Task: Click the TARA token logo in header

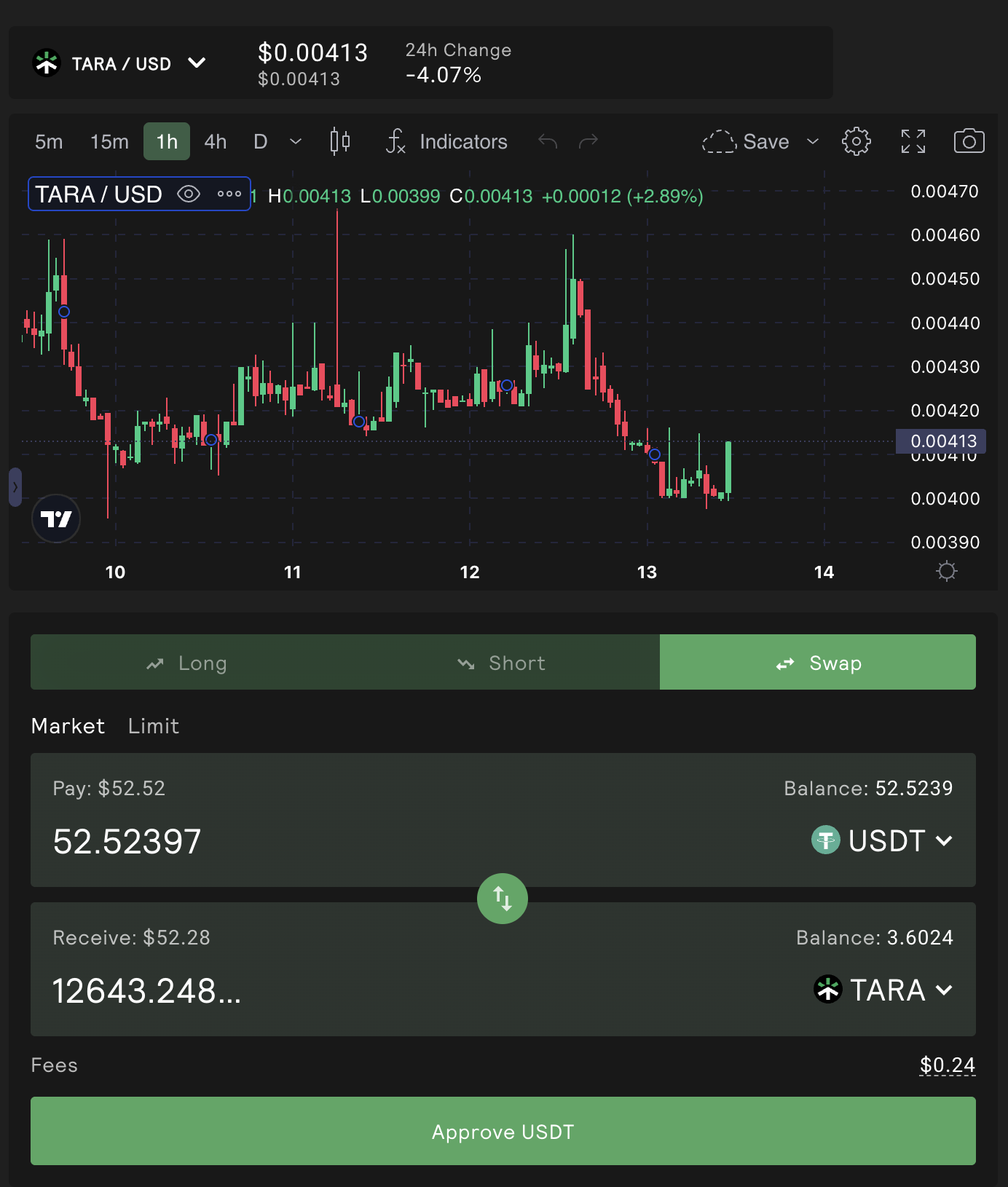Action: [x=47, y=63]
